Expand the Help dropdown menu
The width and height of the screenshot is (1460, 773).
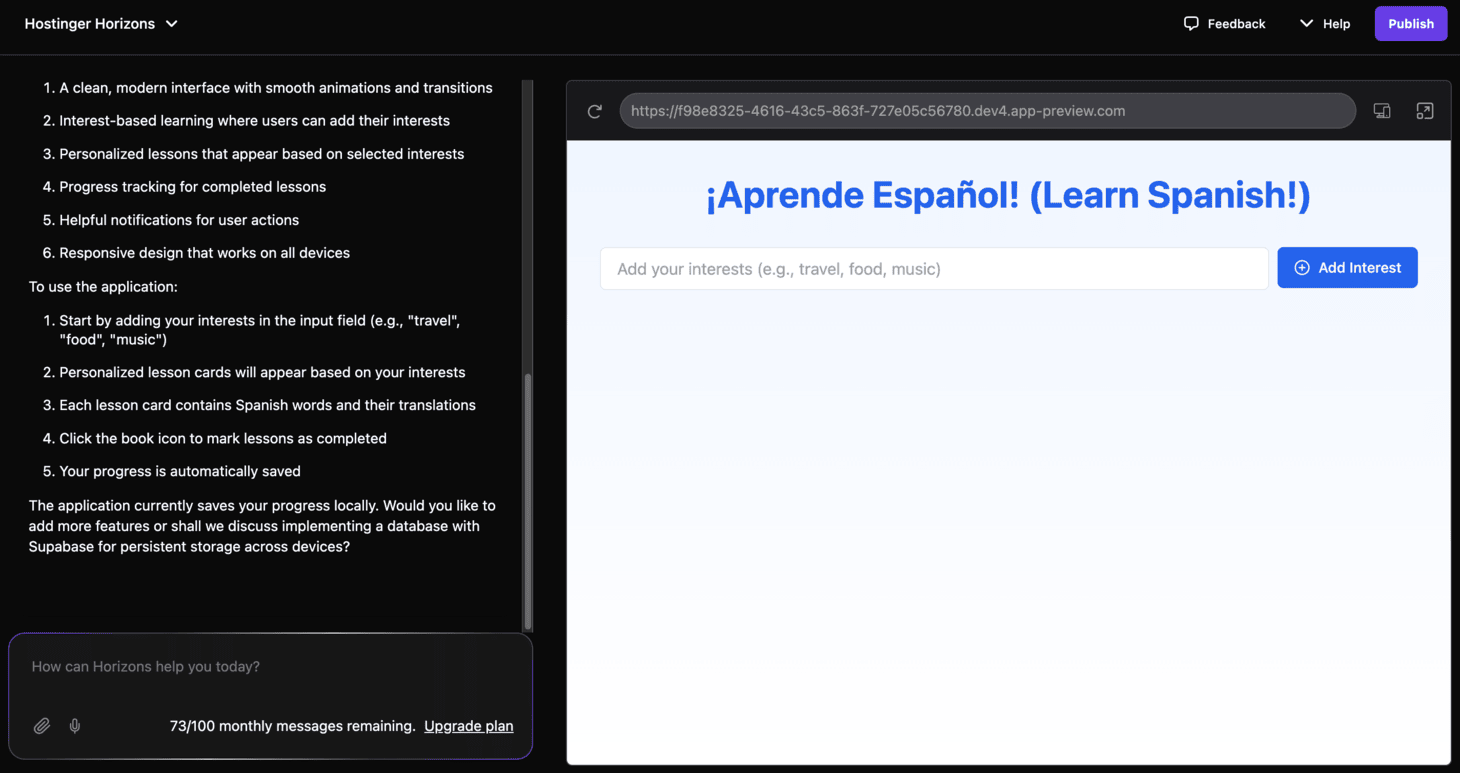1305,23
